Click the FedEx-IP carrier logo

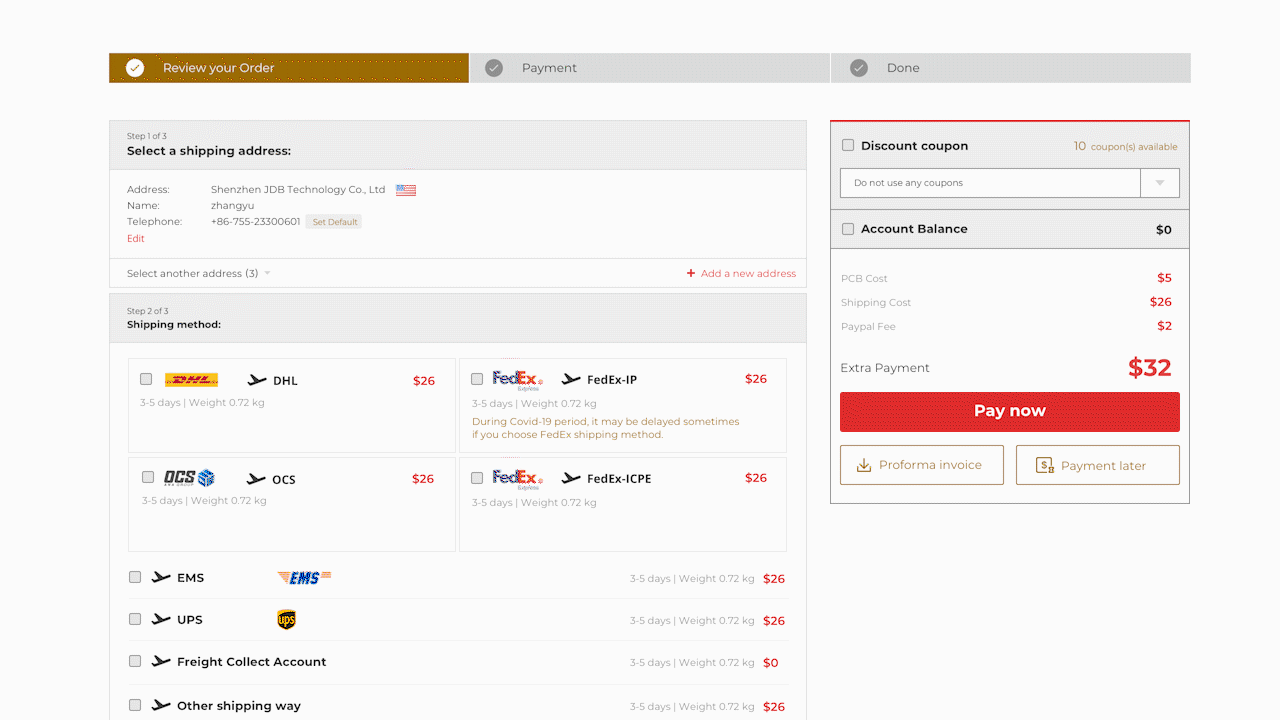tap(517, 379)
